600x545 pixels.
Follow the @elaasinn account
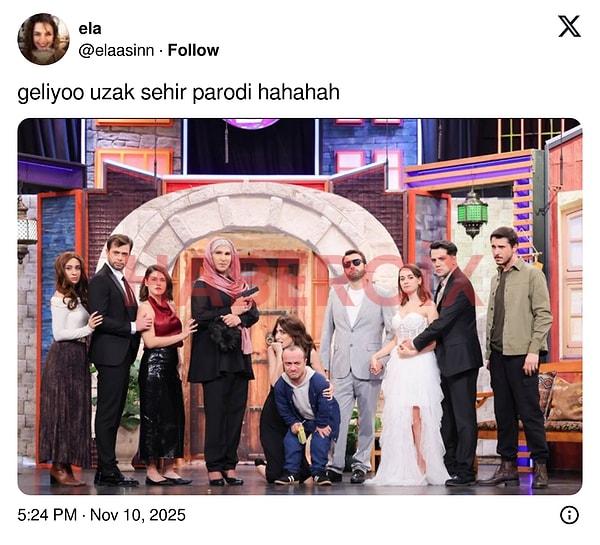(x=193, y=50)
